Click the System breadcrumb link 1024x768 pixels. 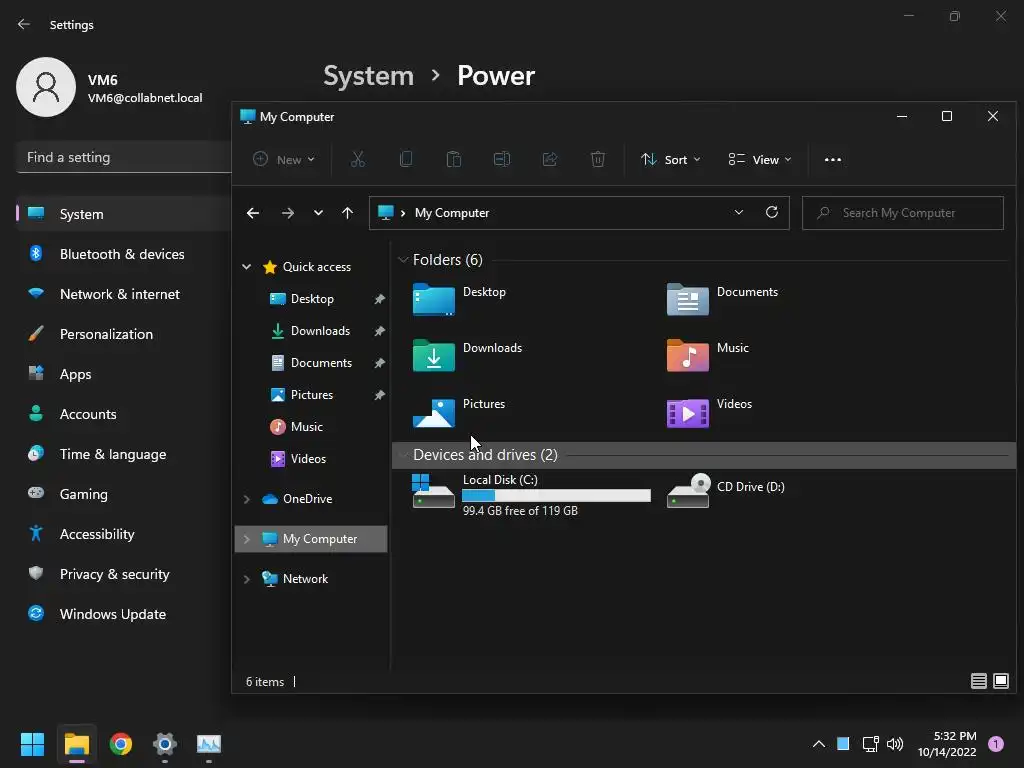368,76
